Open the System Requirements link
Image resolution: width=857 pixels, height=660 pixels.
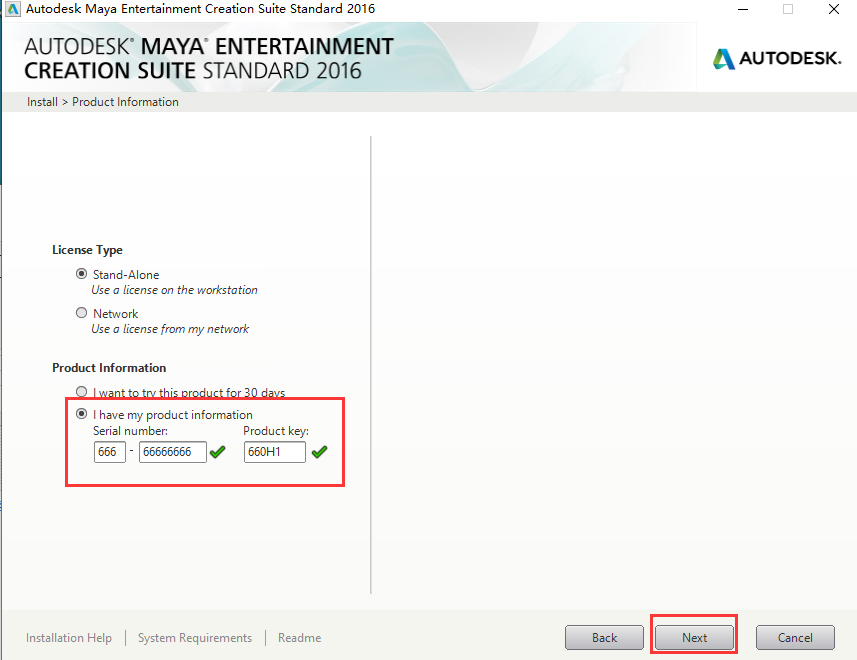(x=195, y=638)
